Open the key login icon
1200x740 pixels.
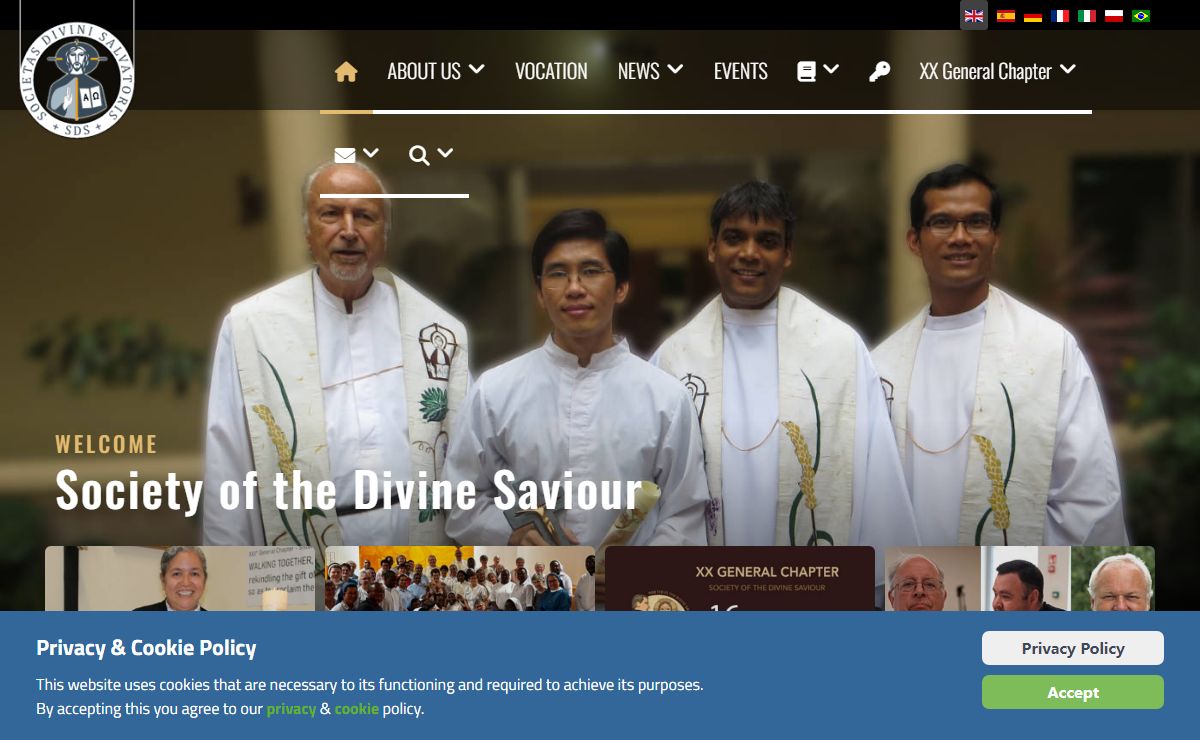coord(879,71)
